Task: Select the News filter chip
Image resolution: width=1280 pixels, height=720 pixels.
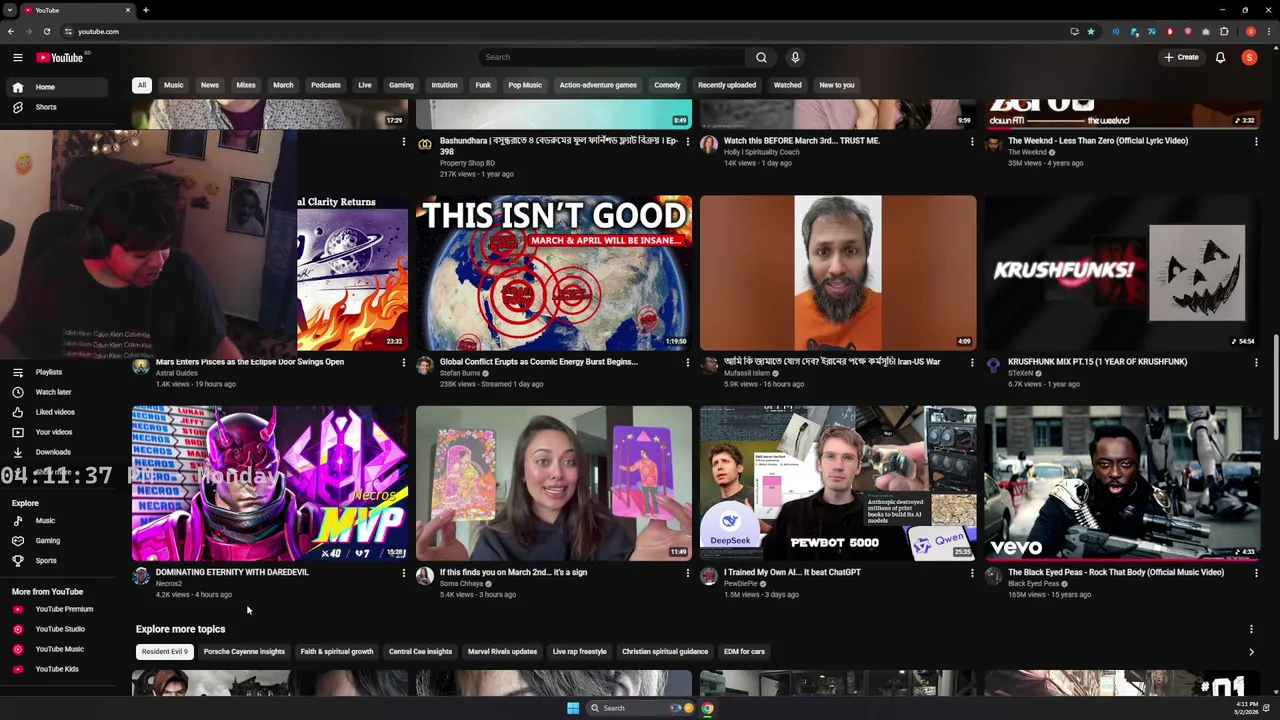Action: coord(210,85)
